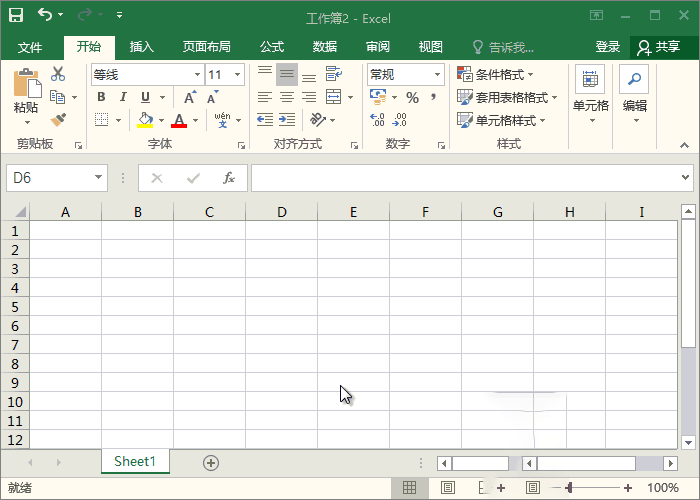The width and height of the screenshot is (700, 500).
Task: Click the Increase Font Size icon
Action: [190, 97]
